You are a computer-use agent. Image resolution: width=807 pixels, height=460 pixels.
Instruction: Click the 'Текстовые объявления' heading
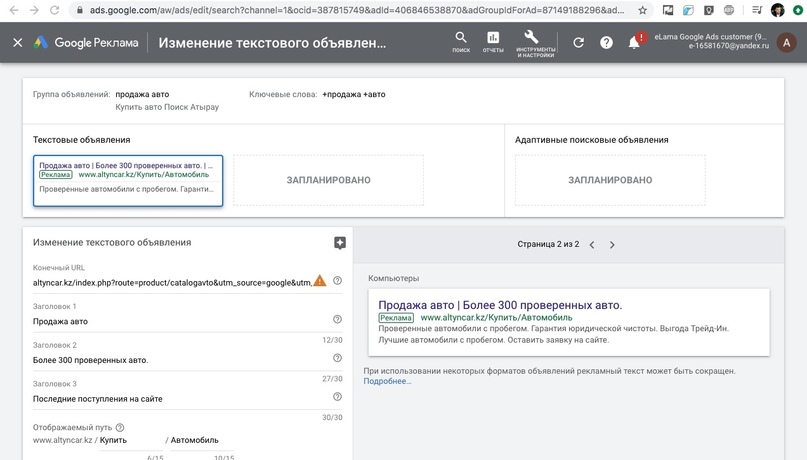pos(81,139)
